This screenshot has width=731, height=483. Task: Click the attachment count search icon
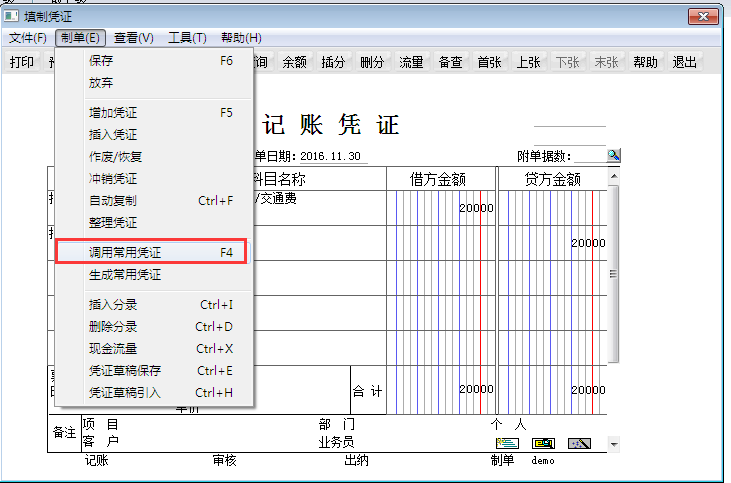click(x=614, y=155)
